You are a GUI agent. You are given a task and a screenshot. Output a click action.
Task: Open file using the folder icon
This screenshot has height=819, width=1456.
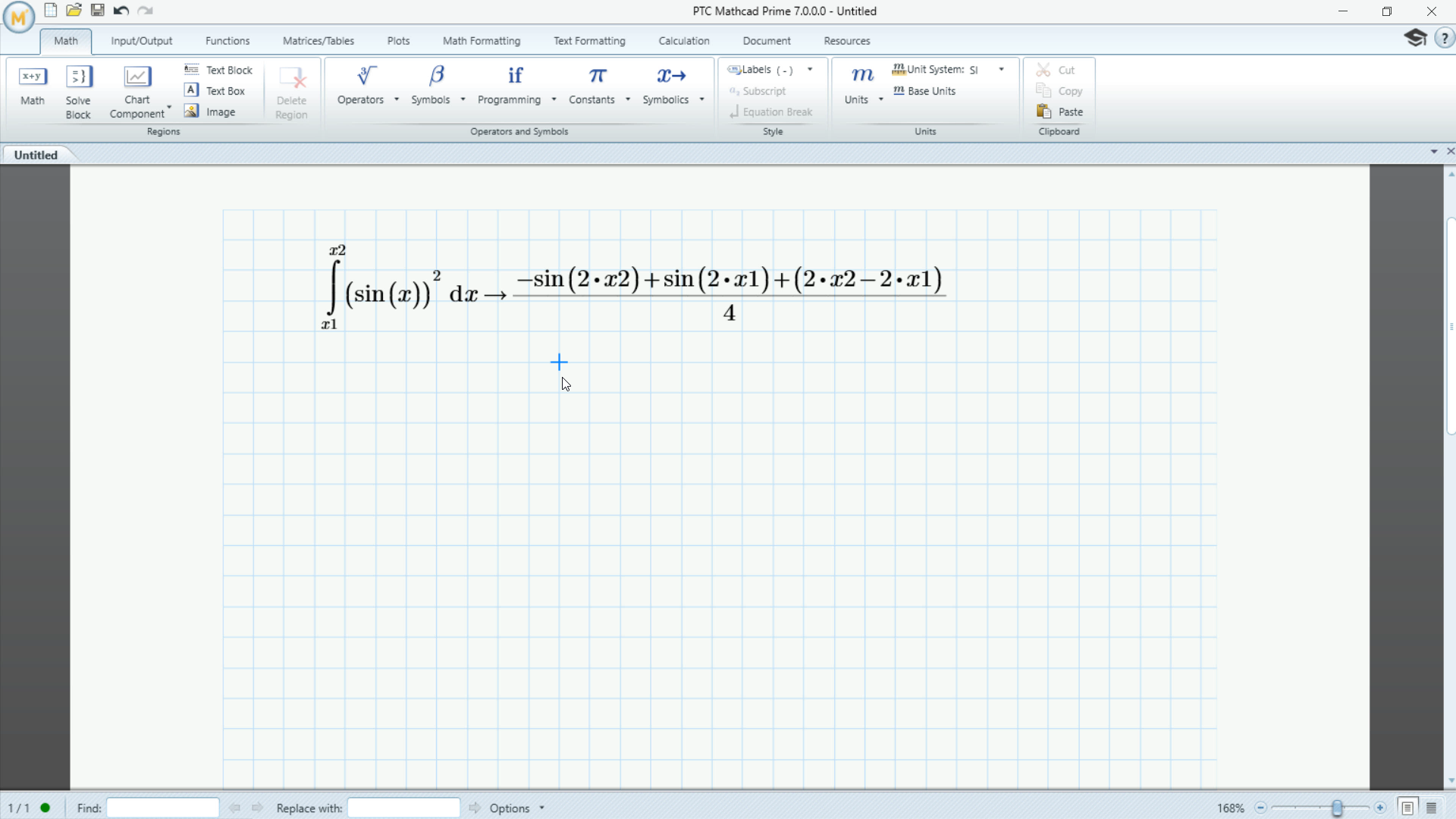coord(74,11)
